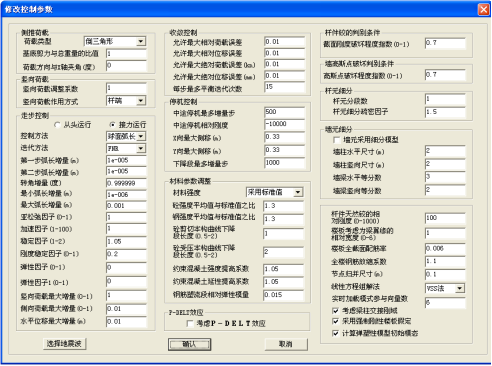Viewport: 492px width, 366px height.
Task: Expand the 控制方法 combo box
Action: pos(126,136)
